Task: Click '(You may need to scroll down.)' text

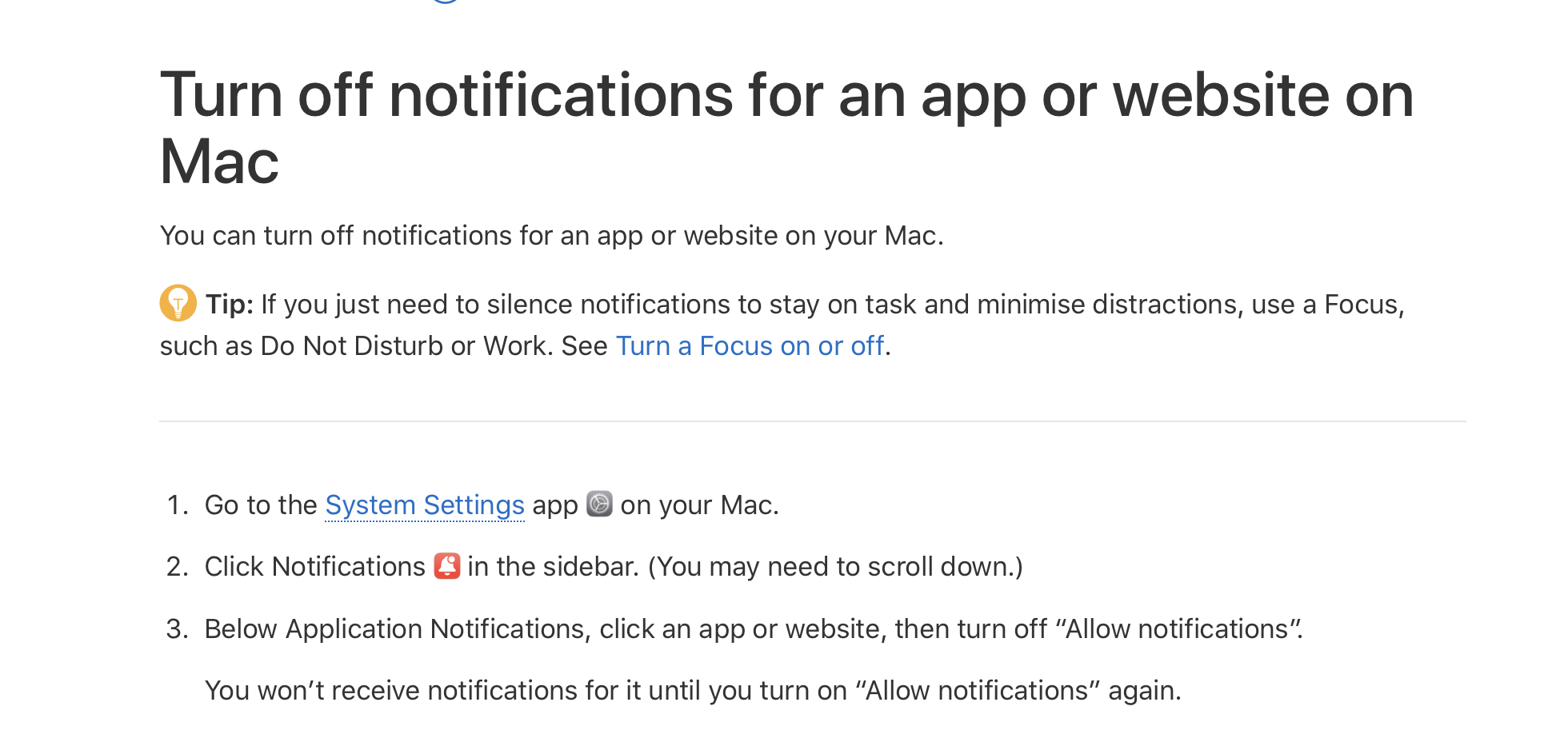Action: 835,567
